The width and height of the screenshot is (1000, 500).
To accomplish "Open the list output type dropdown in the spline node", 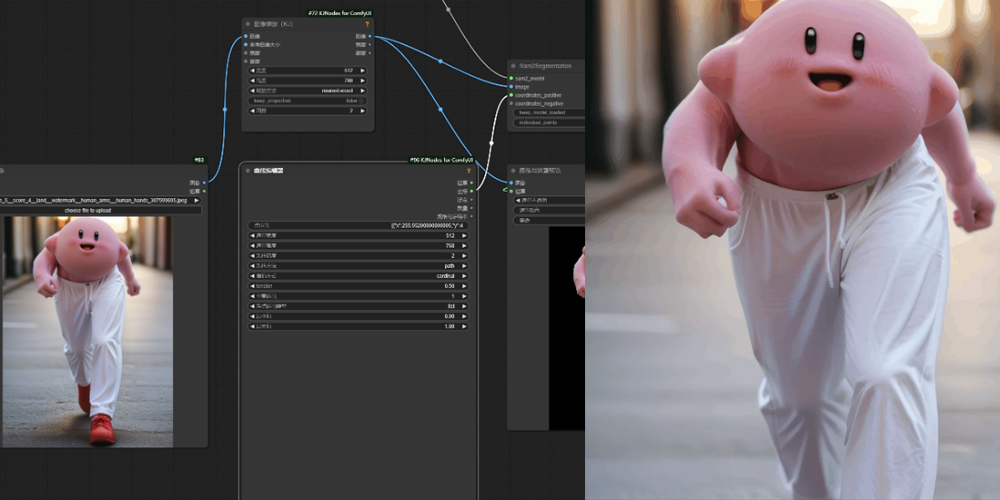I will pos(358,306).
